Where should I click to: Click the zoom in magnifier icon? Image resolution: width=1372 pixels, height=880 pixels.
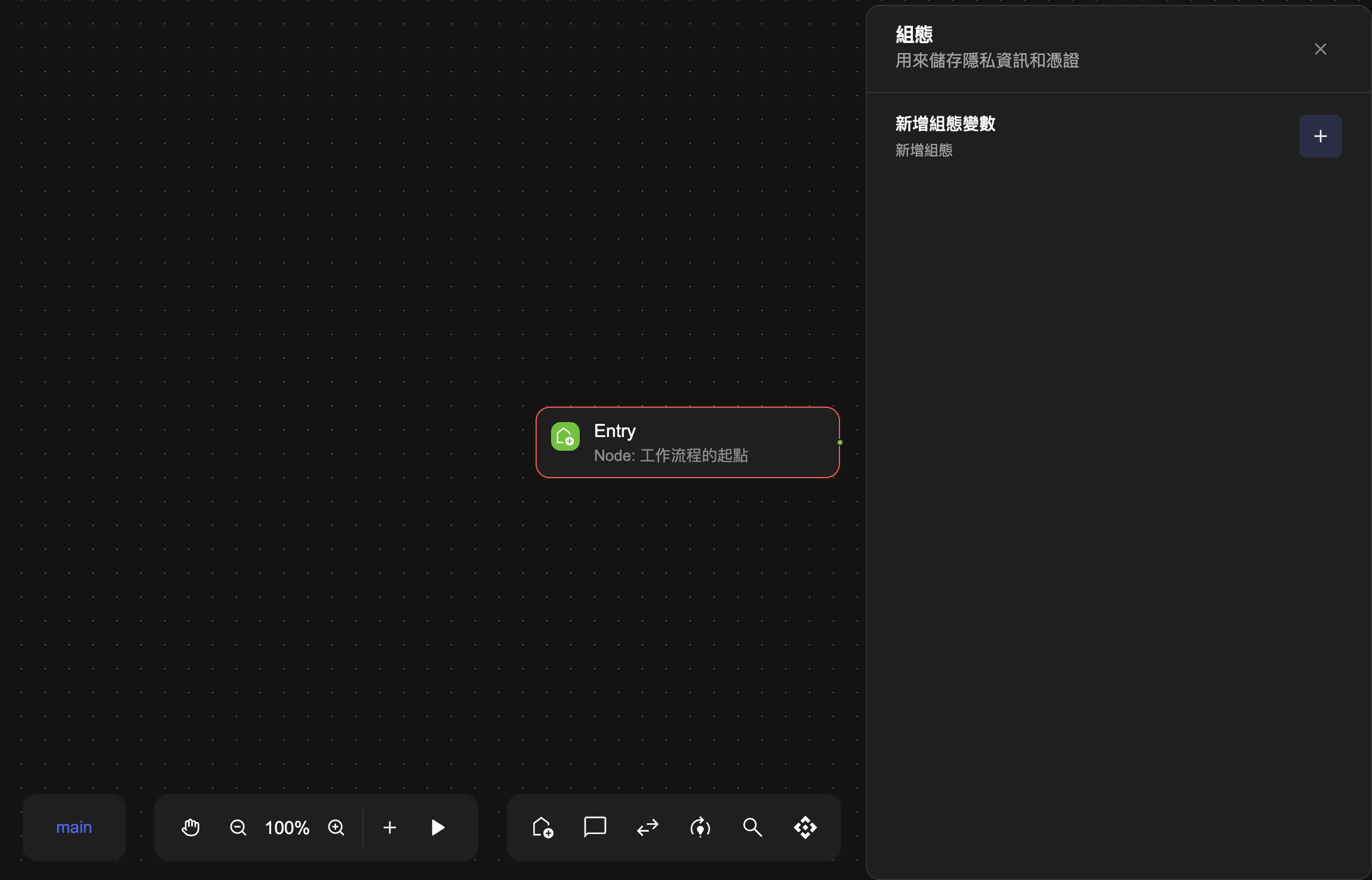coord(336,827)
